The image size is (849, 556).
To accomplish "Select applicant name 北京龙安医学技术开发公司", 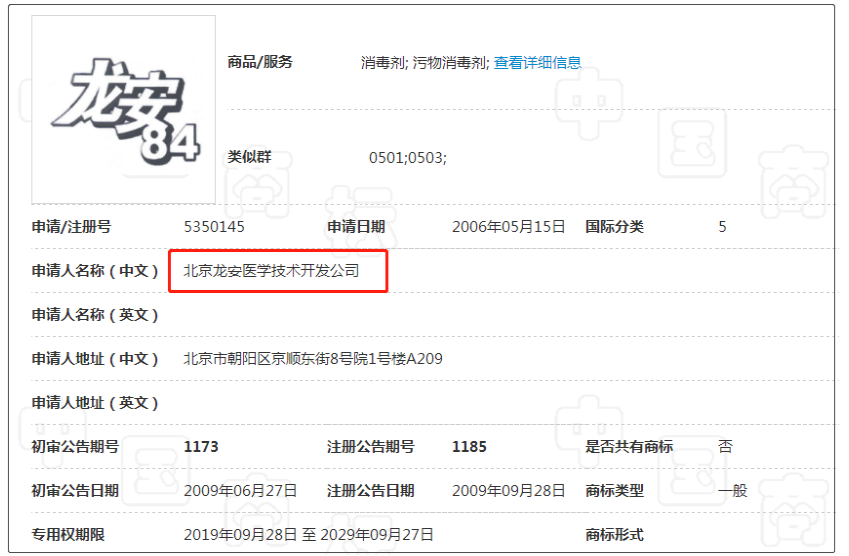I will [271, 271].
